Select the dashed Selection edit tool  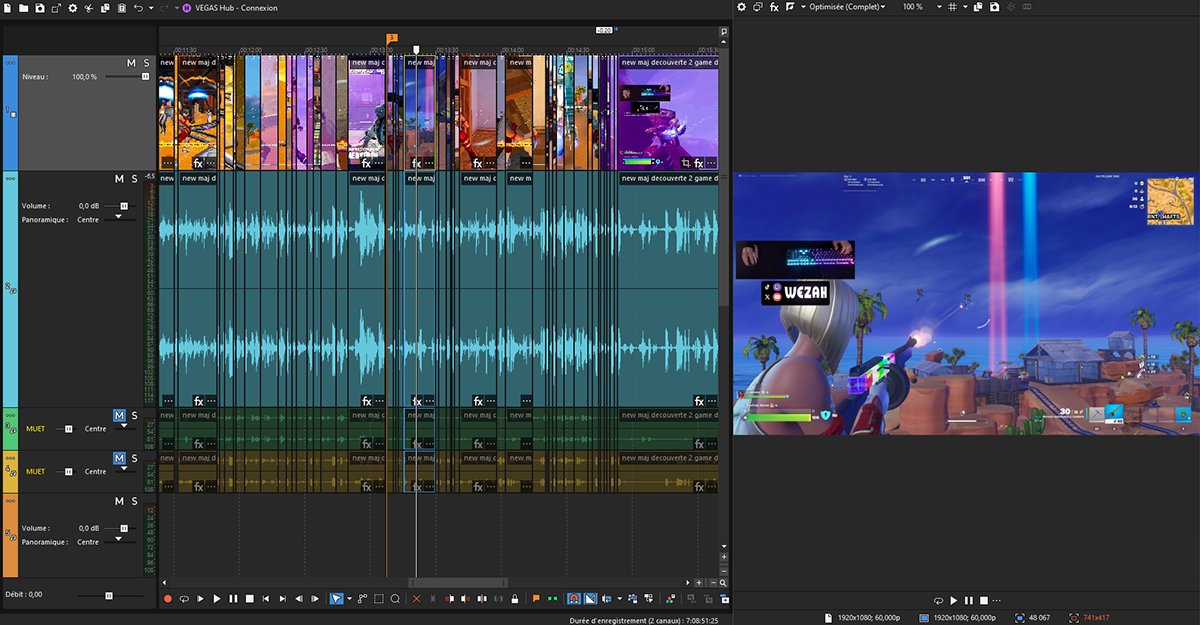pyautogui.click(x=379, y=599)
